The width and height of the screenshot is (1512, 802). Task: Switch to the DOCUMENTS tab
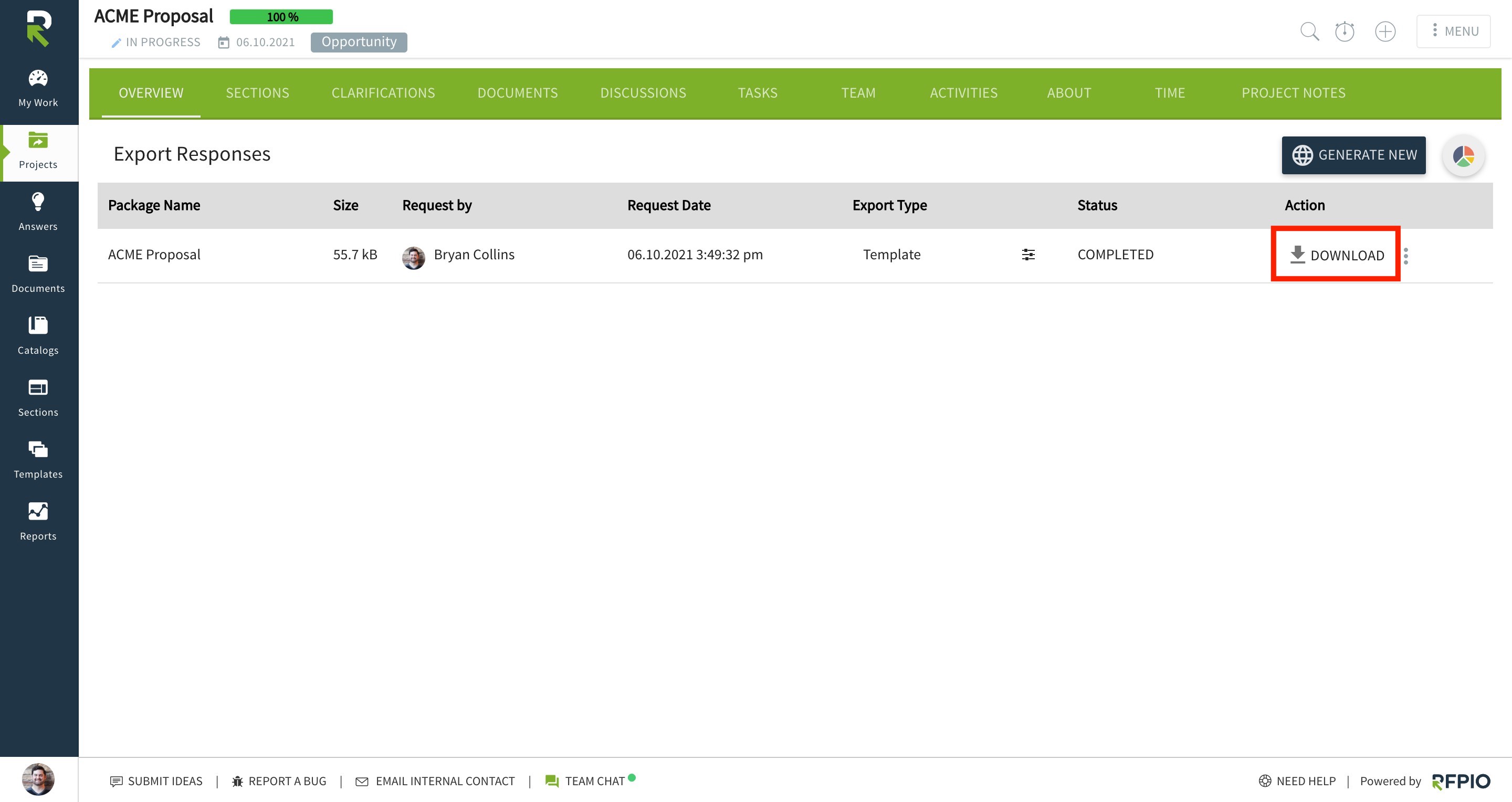[518, 93]
